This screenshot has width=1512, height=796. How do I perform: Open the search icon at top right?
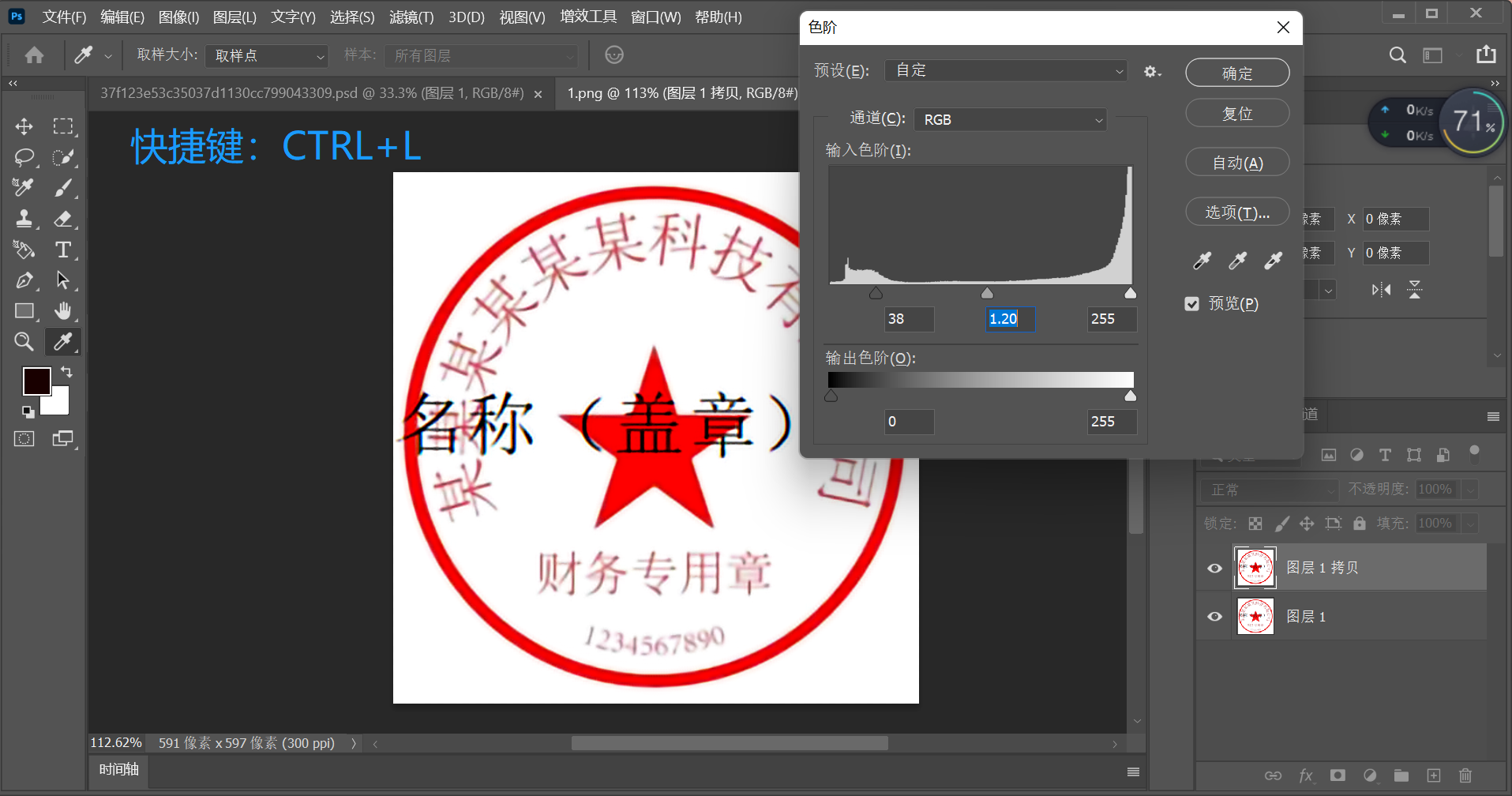click(1398, 54)
